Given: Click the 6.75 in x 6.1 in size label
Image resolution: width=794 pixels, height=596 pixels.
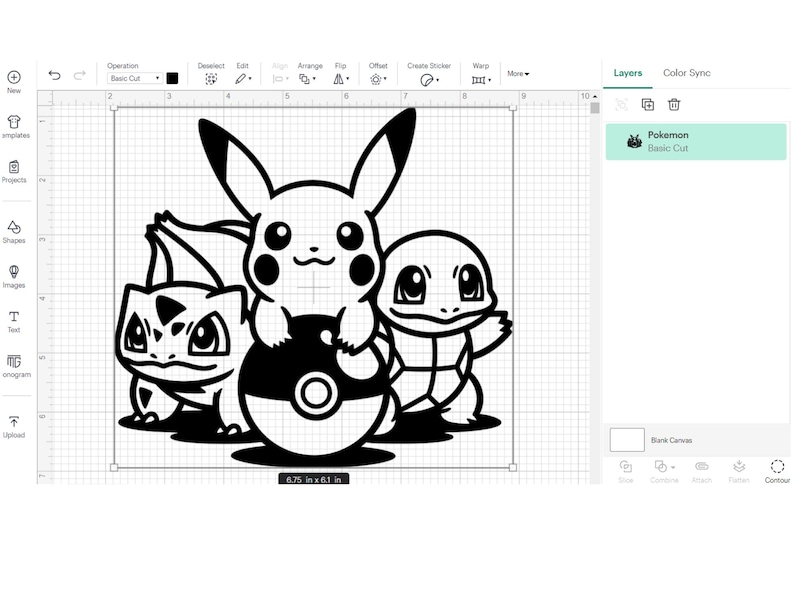Looking at the screenshot, I should pyautogui.click(x=313, y=479).
